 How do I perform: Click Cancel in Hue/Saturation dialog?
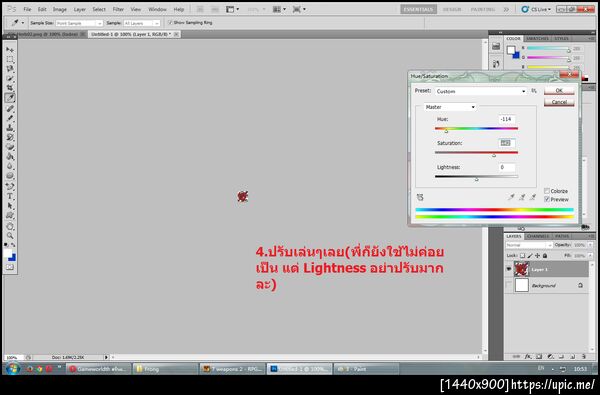559,102
